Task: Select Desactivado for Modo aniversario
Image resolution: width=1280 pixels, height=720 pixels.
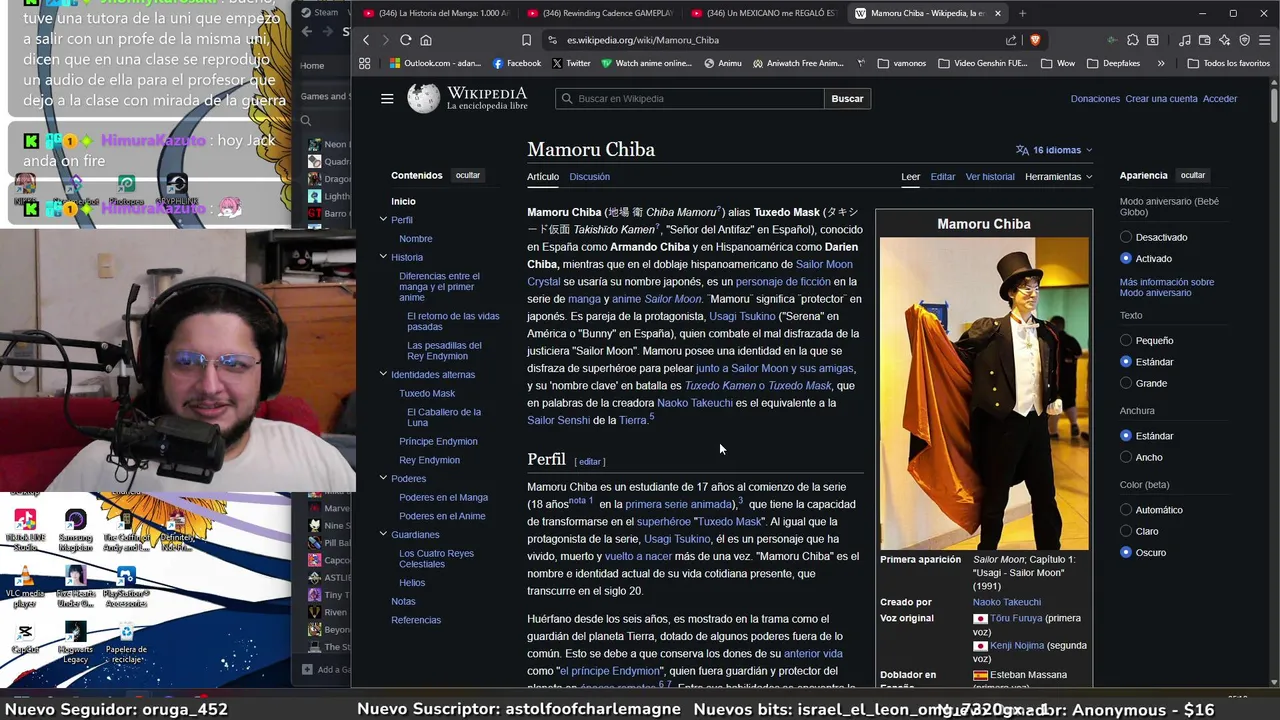Action: click(x=1126, y=237)
